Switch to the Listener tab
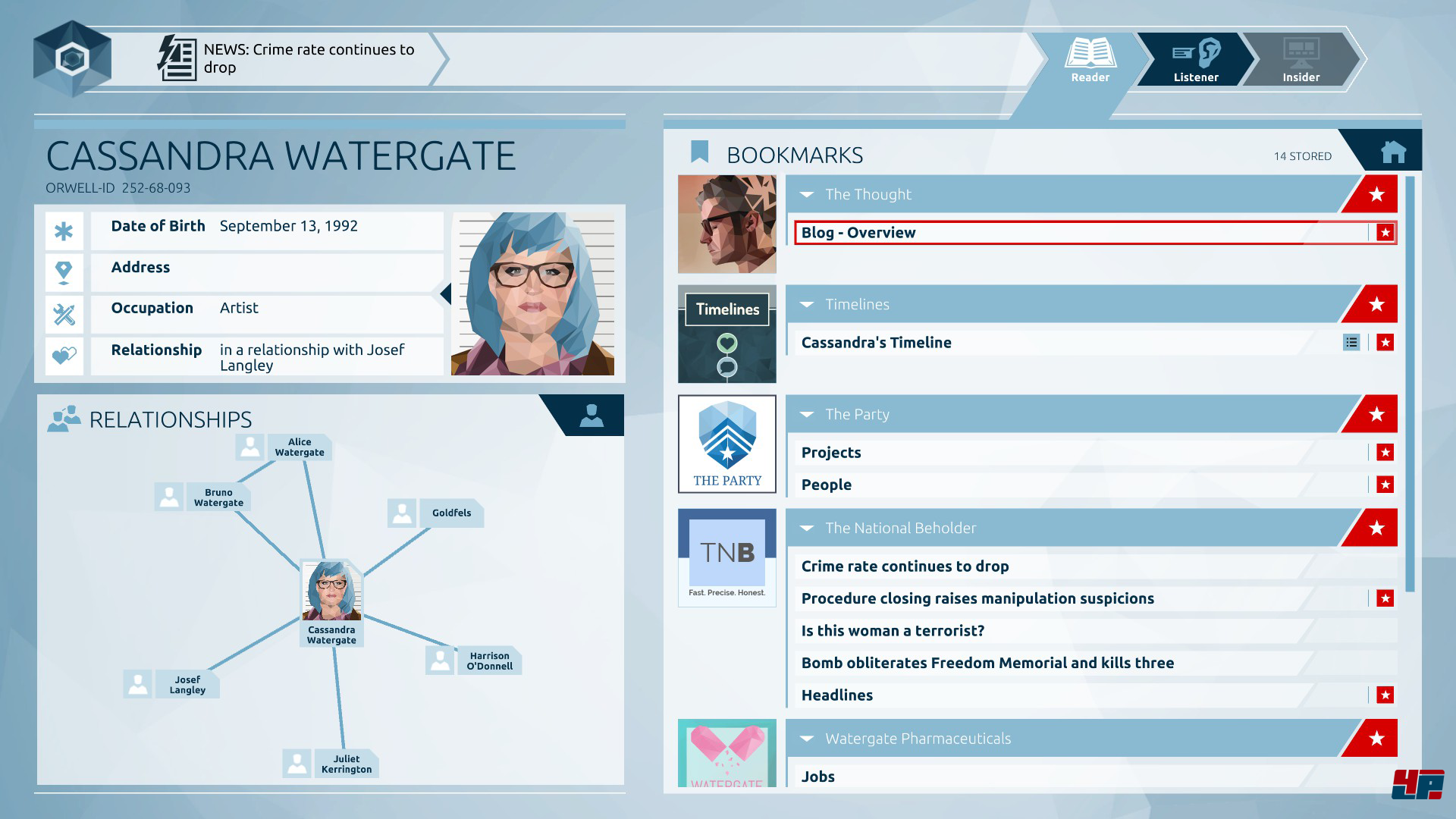The height and width of the screenshot is (819, 1456). 1195,59
